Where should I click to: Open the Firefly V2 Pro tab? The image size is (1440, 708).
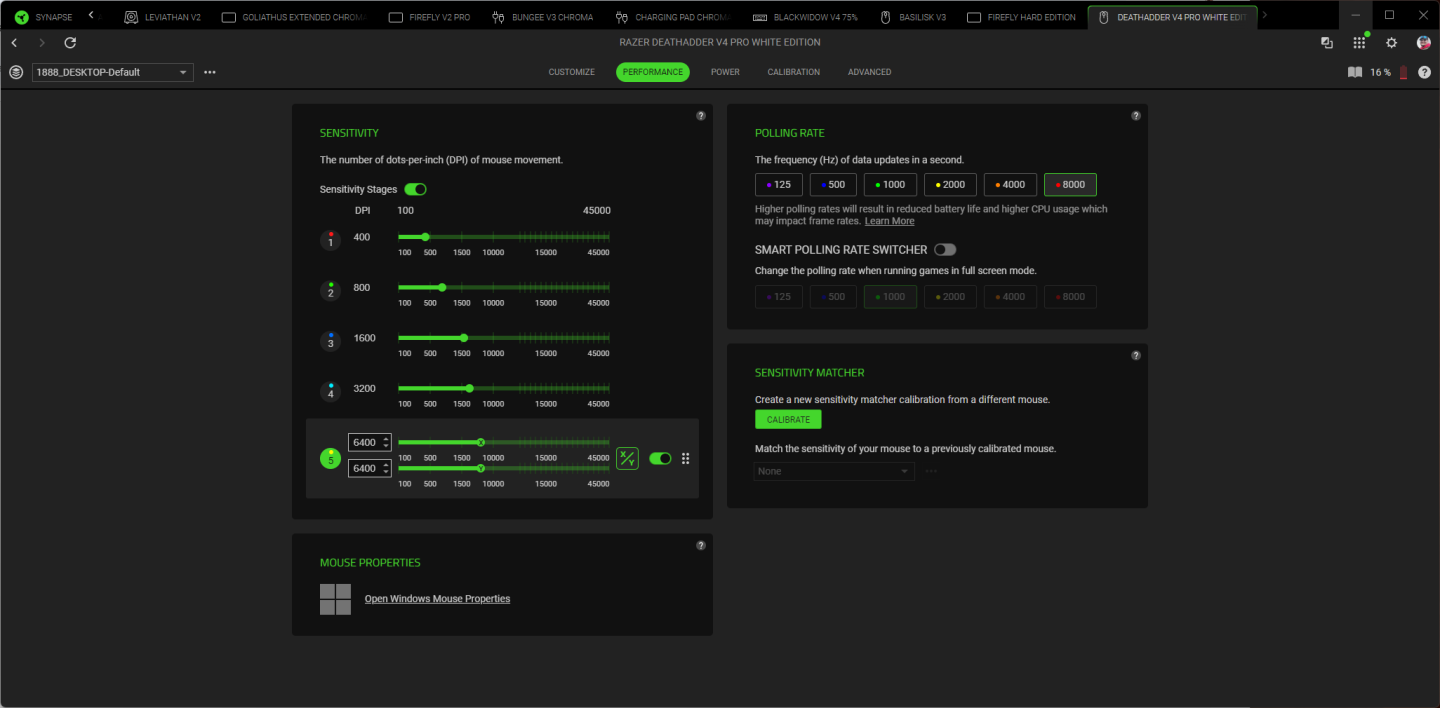pyautogui.click(x=428, y=17)
